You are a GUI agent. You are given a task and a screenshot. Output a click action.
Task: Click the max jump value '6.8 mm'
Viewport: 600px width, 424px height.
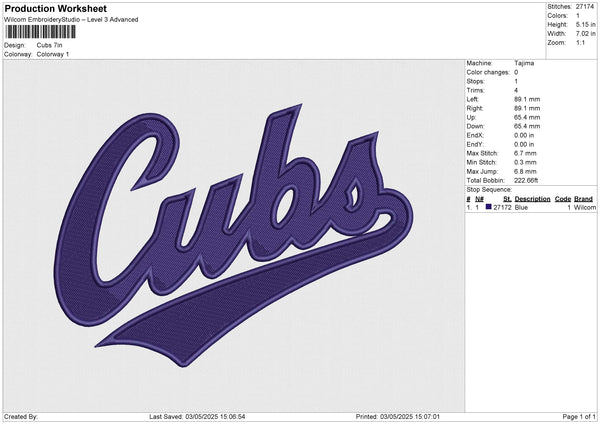tap(525, 171)
